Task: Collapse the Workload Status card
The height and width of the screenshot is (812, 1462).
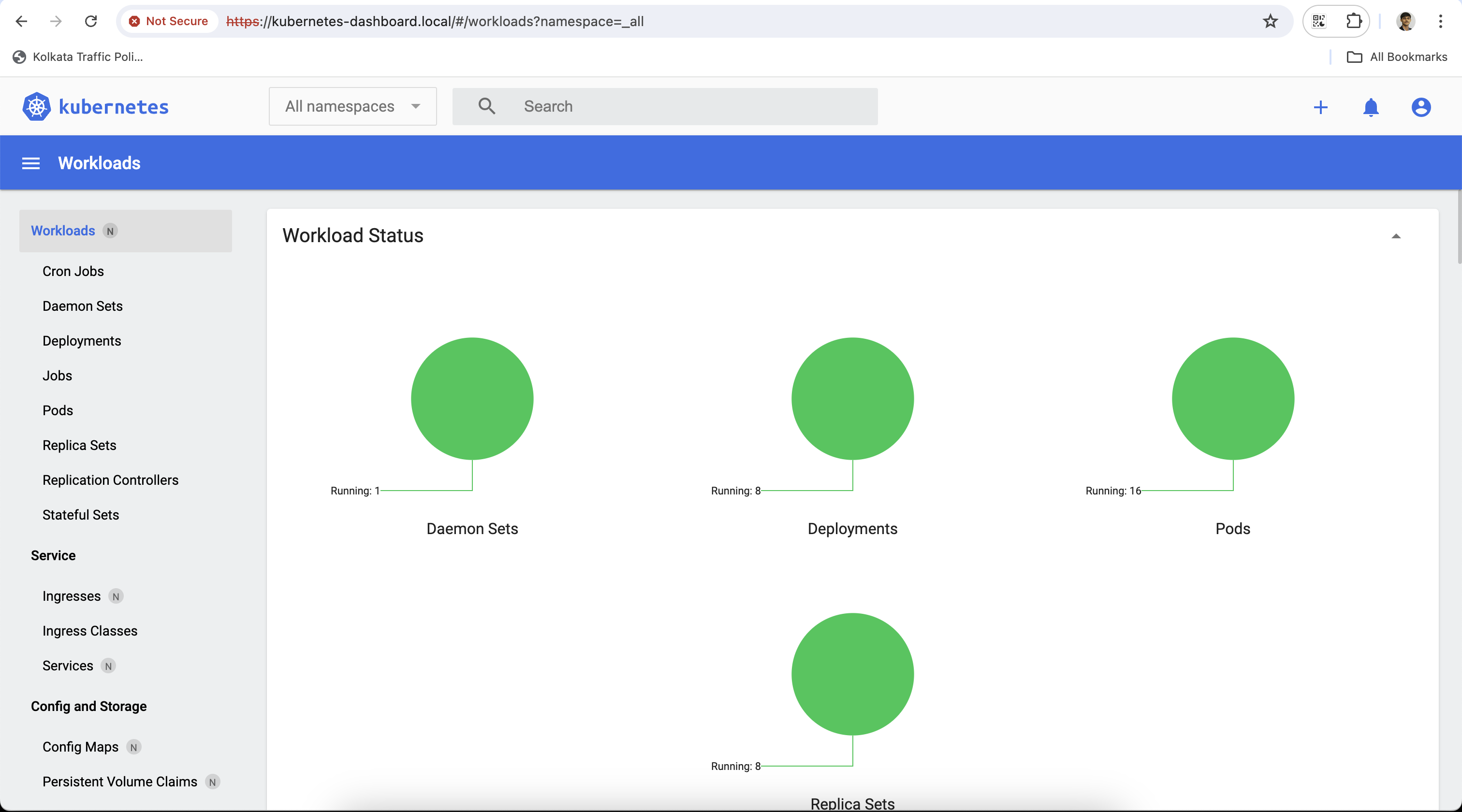Action: (1396, 236)
